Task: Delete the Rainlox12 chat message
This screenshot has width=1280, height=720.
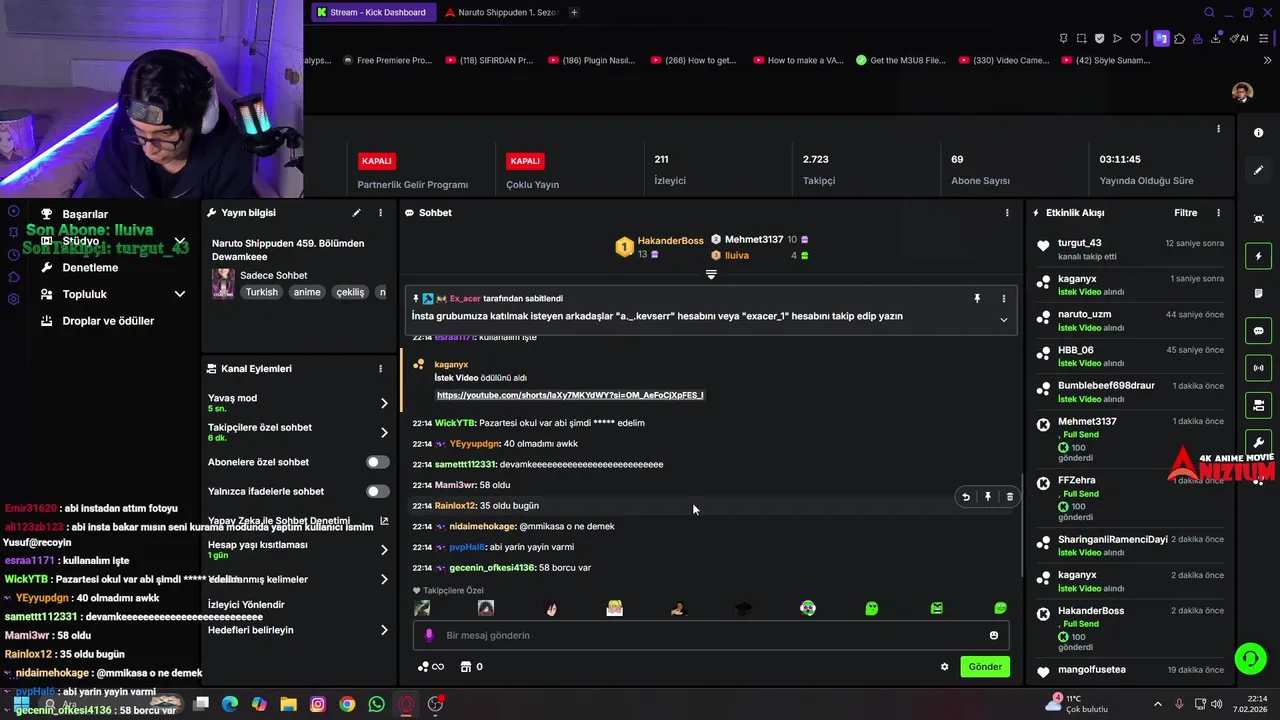Action: [x=1009, y=497]
